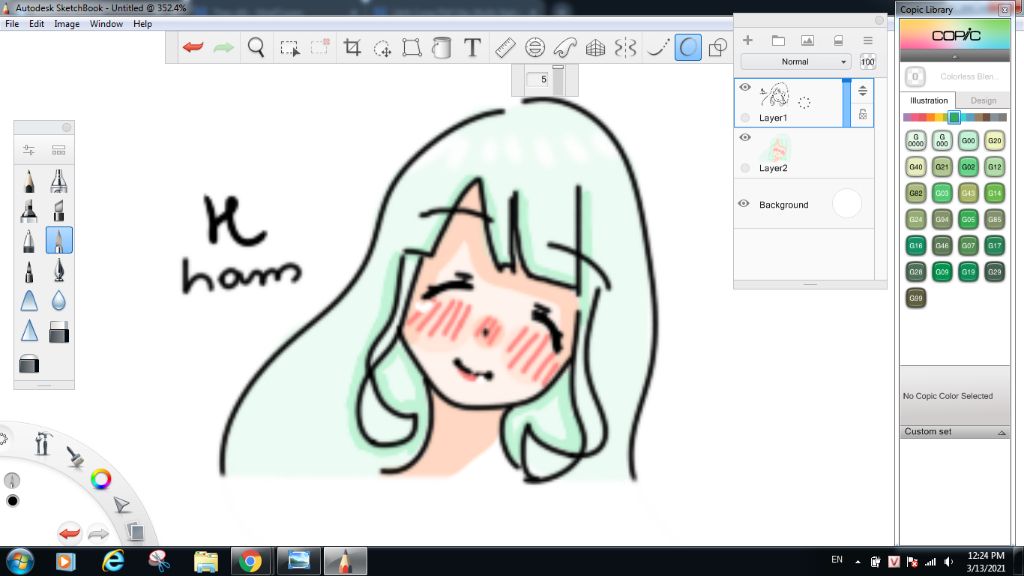Select the Hard Eraser in brush palette
Screen dimensions: 1024x576
[58, 331]
